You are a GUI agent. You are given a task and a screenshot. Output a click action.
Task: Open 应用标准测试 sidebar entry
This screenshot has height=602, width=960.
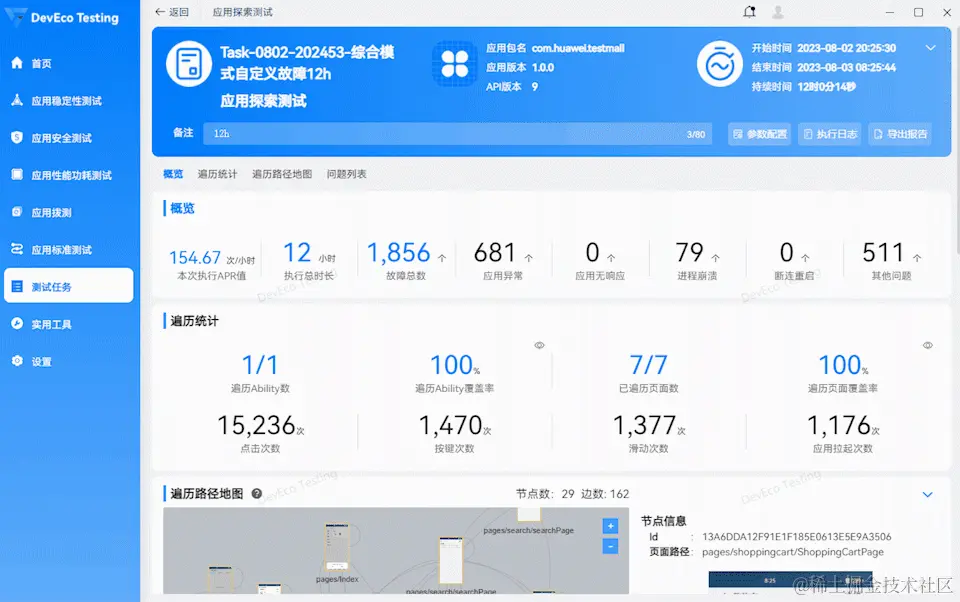[69, 250]
